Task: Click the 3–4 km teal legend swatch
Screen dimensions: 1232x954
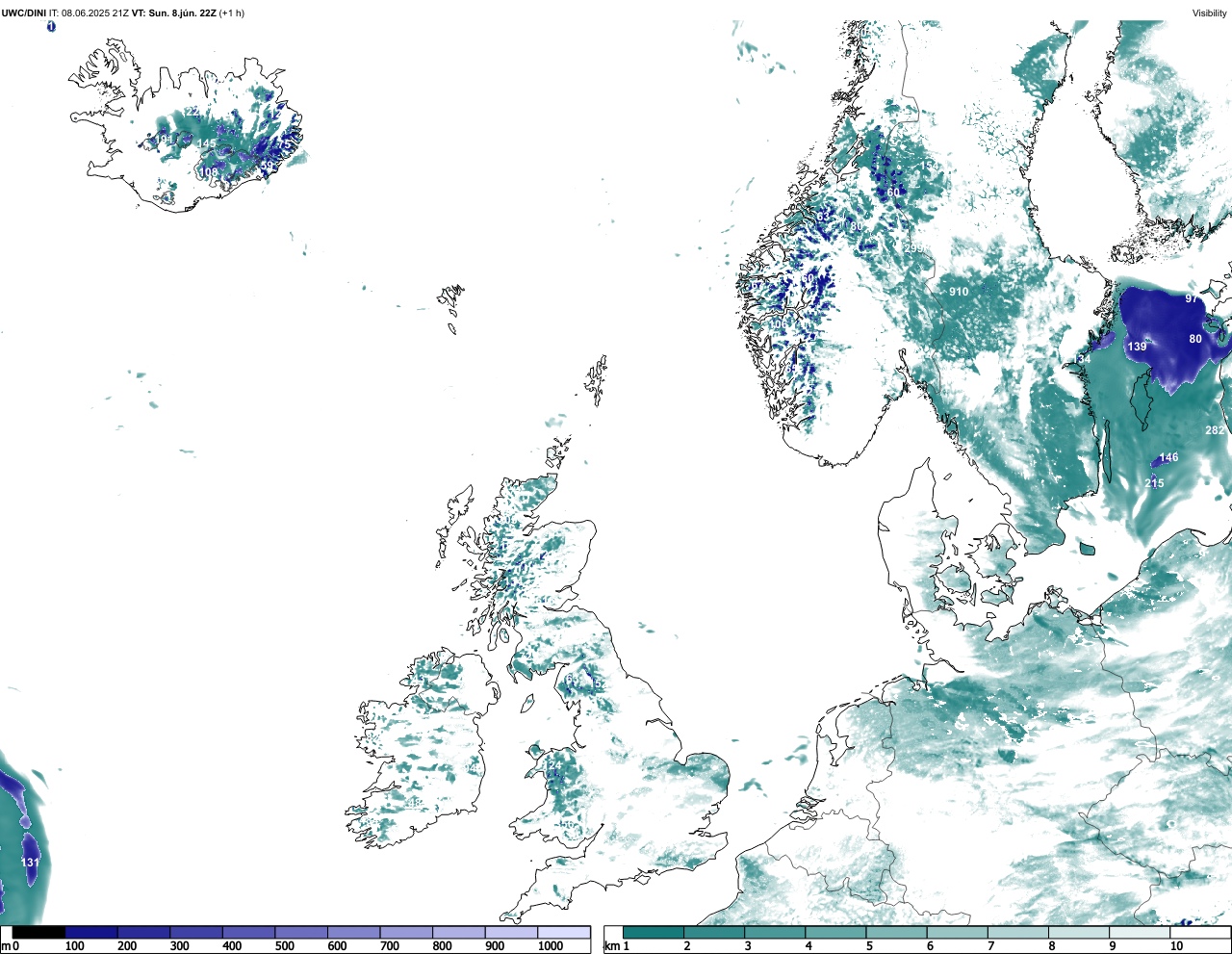Action: (x=775, y=933)
